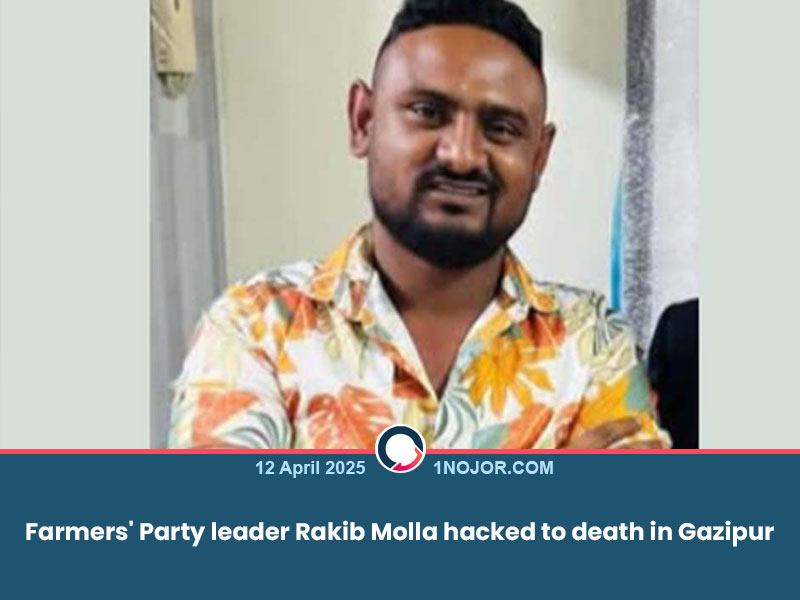The width and height of the screenshot is (800, 600).
Task: Click the circular 1Nojor logo icon
Action: [x=401, y=449]
